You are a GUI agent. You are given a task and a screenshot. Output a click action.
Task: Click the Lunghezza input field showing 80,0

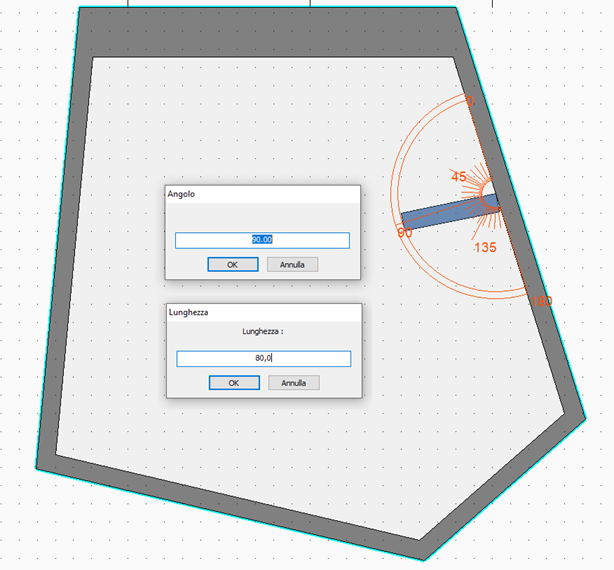pos(264,359)
